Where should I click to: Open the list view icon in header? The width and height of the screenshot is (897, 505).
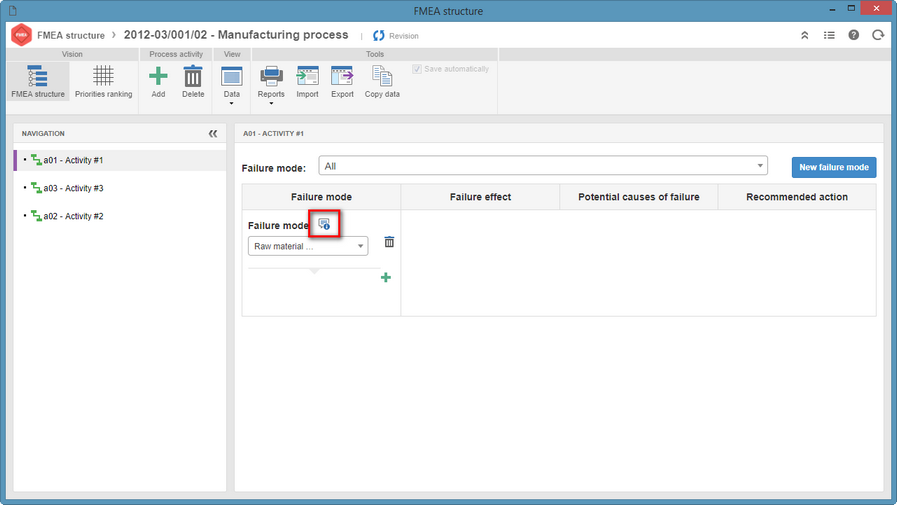pyautogui.click(x=829, y=35)
